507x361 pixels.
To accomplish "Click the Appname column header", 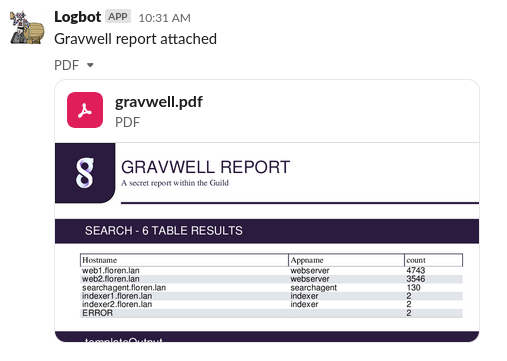I will (x=307, y=260).
